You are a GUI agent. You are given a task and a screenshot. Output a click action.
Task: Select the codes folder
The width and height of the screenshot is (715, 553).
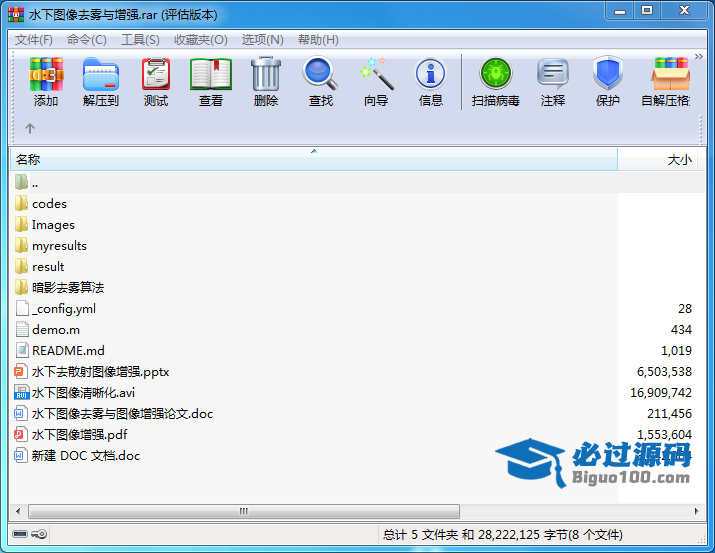coord(49,204)
